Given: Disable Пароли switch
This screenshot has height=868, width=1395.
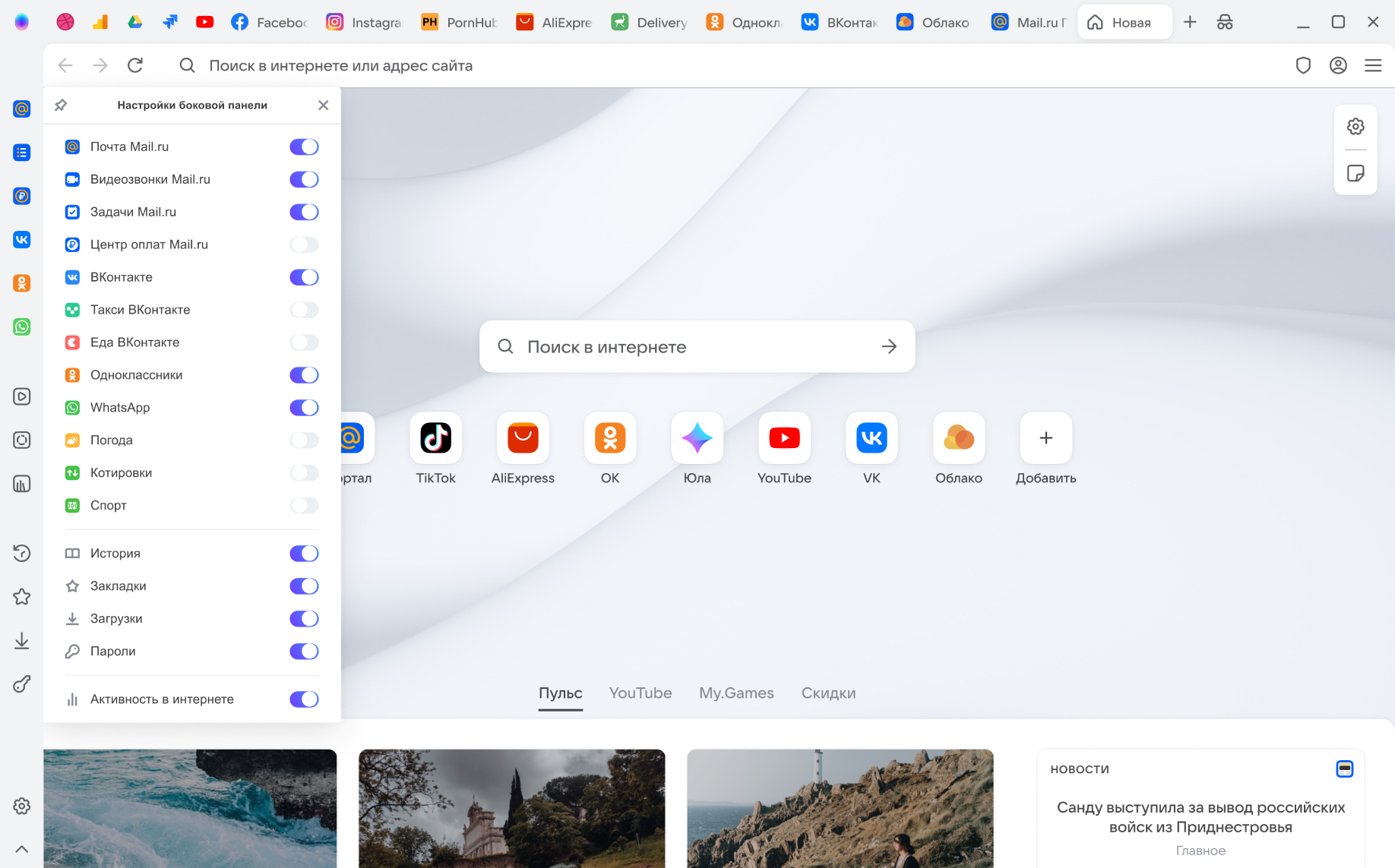Looking at the screenshot, I should tap(304, 652).
